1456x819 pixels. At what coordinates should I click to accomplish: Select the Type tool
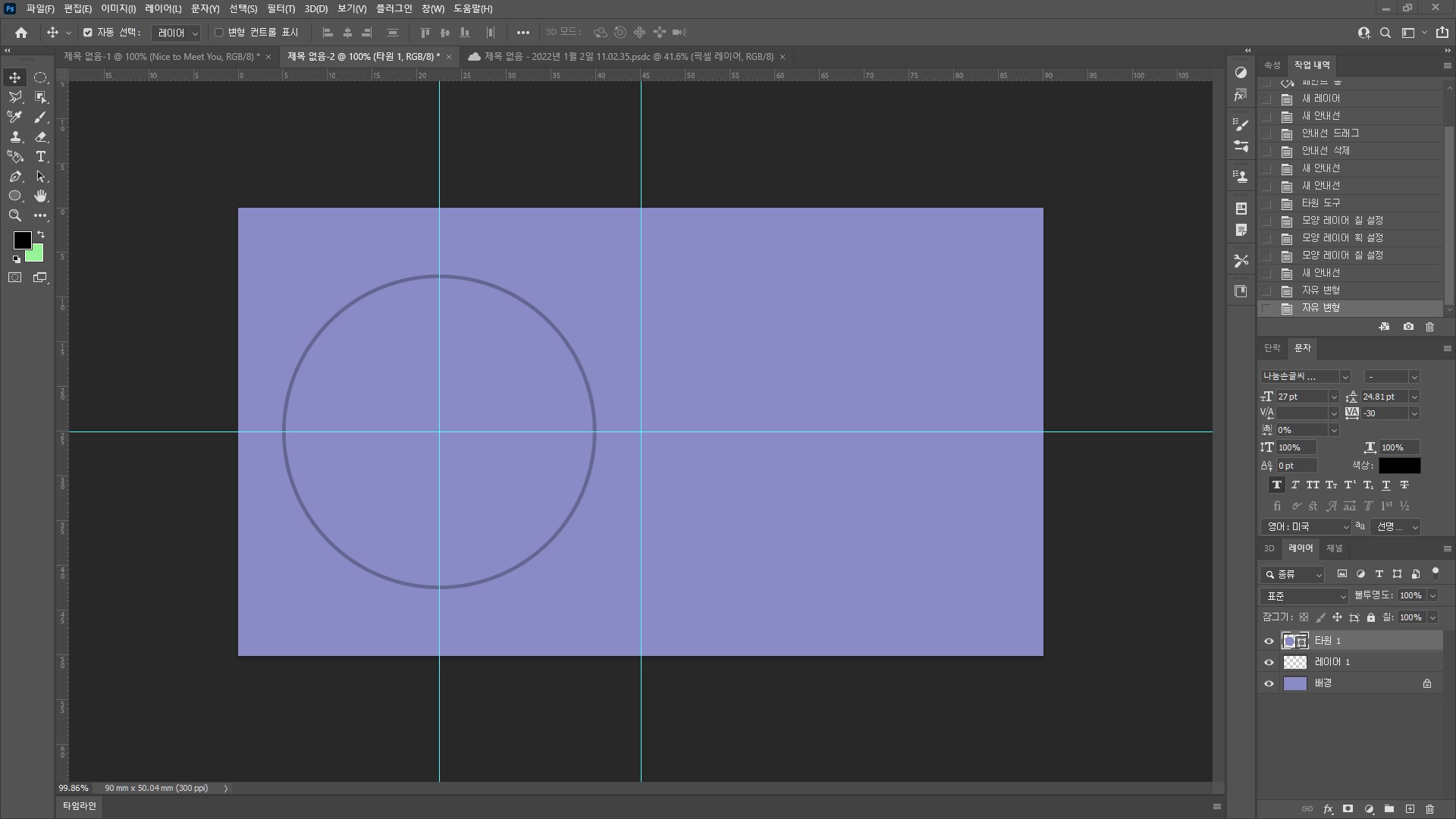41,156
